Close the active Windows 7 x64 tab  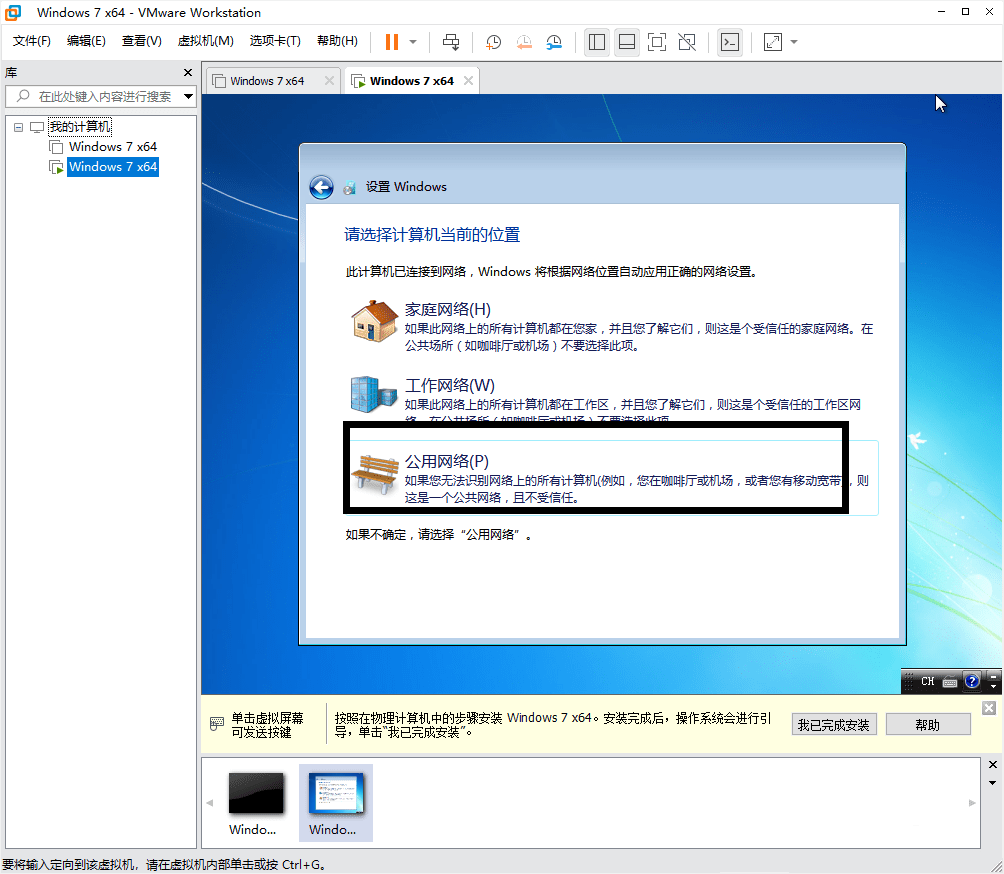pyautogui.click(x=469, y=81)
